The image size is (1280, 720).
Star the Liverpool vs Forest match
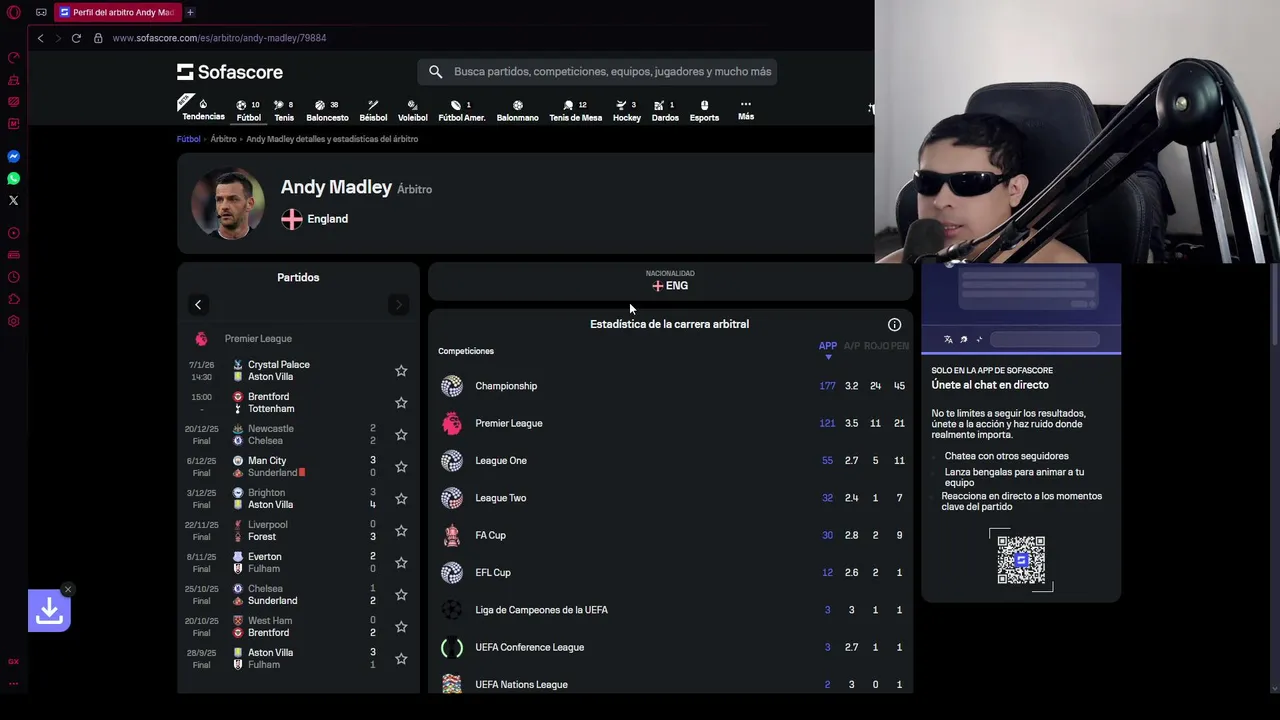pyautogui.click(x=401, y=531)
